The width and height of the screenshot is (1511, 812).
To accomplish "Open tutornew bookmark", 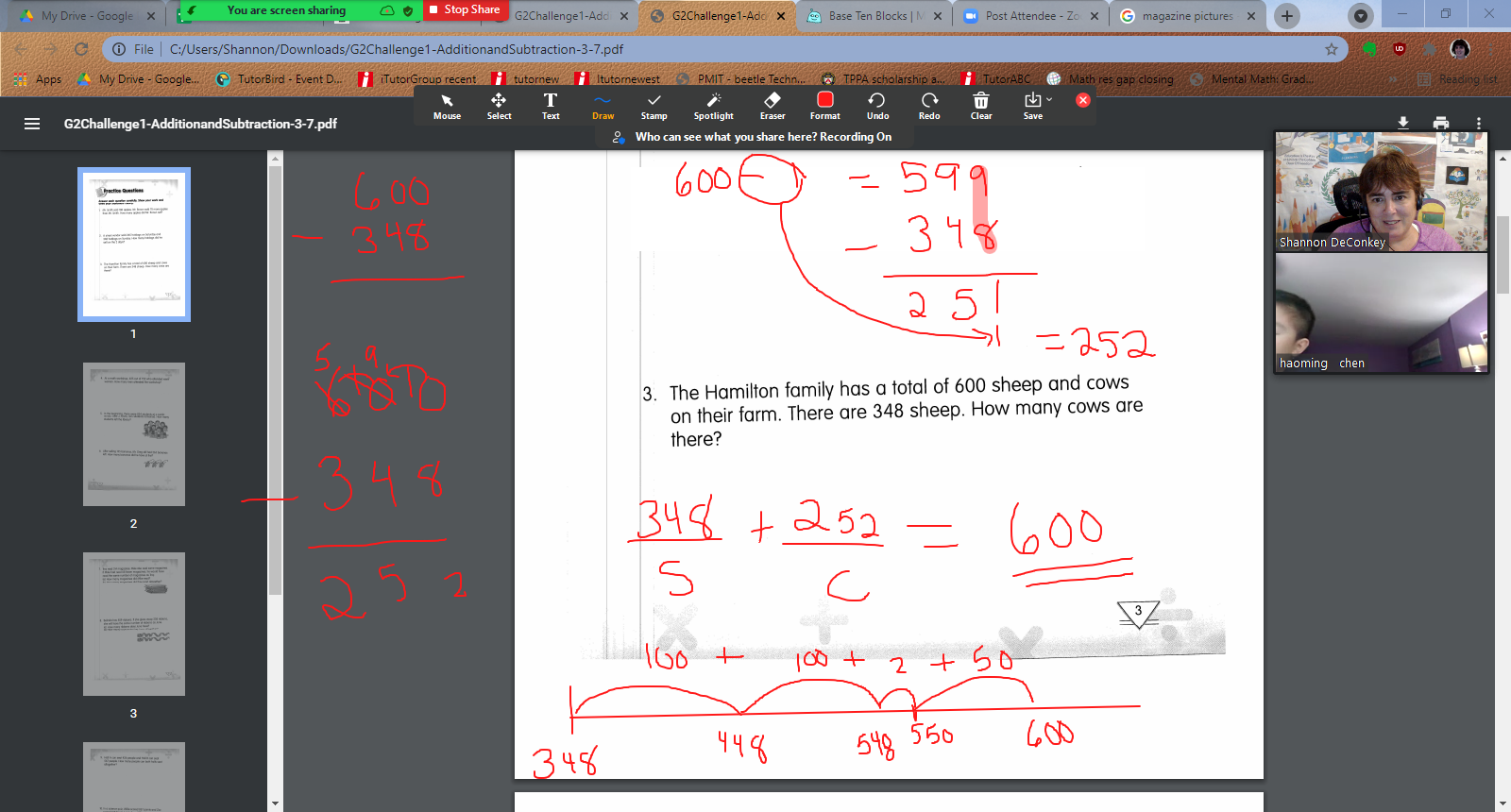I will coord(526,79).
